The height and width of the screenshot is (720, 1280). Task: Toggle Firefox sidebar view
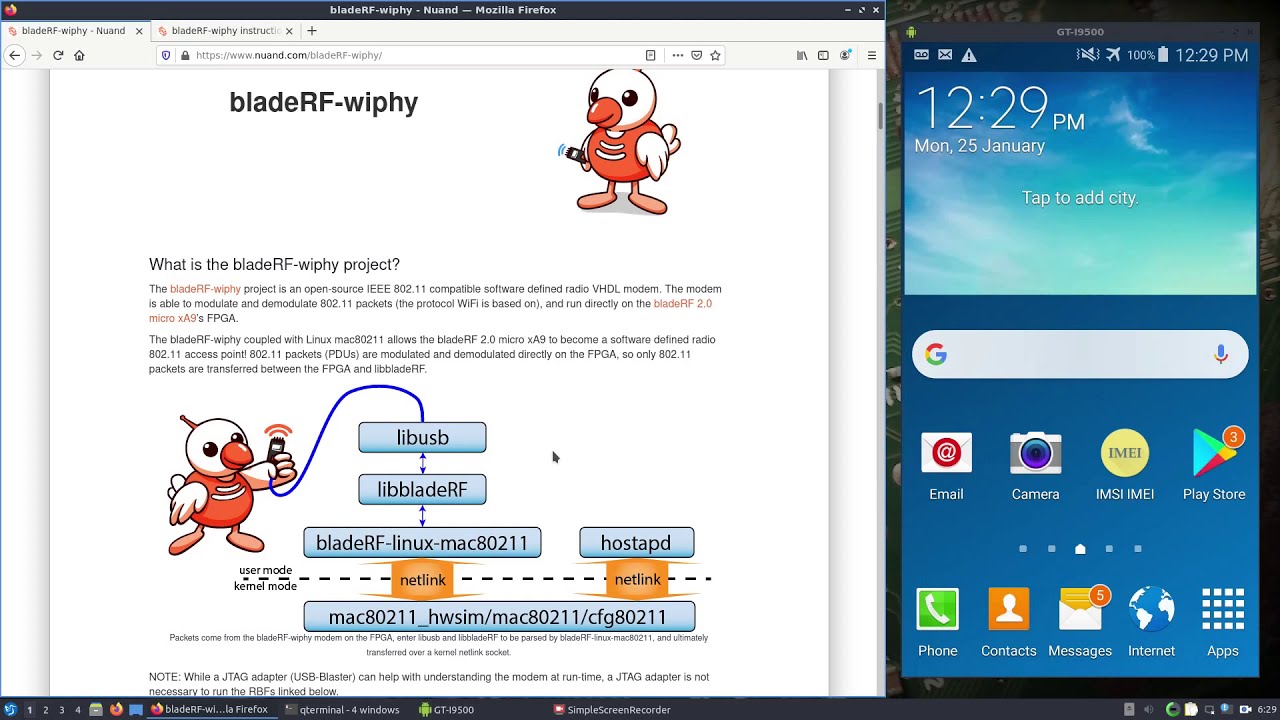pyautogui.click(x=823, y=55)
